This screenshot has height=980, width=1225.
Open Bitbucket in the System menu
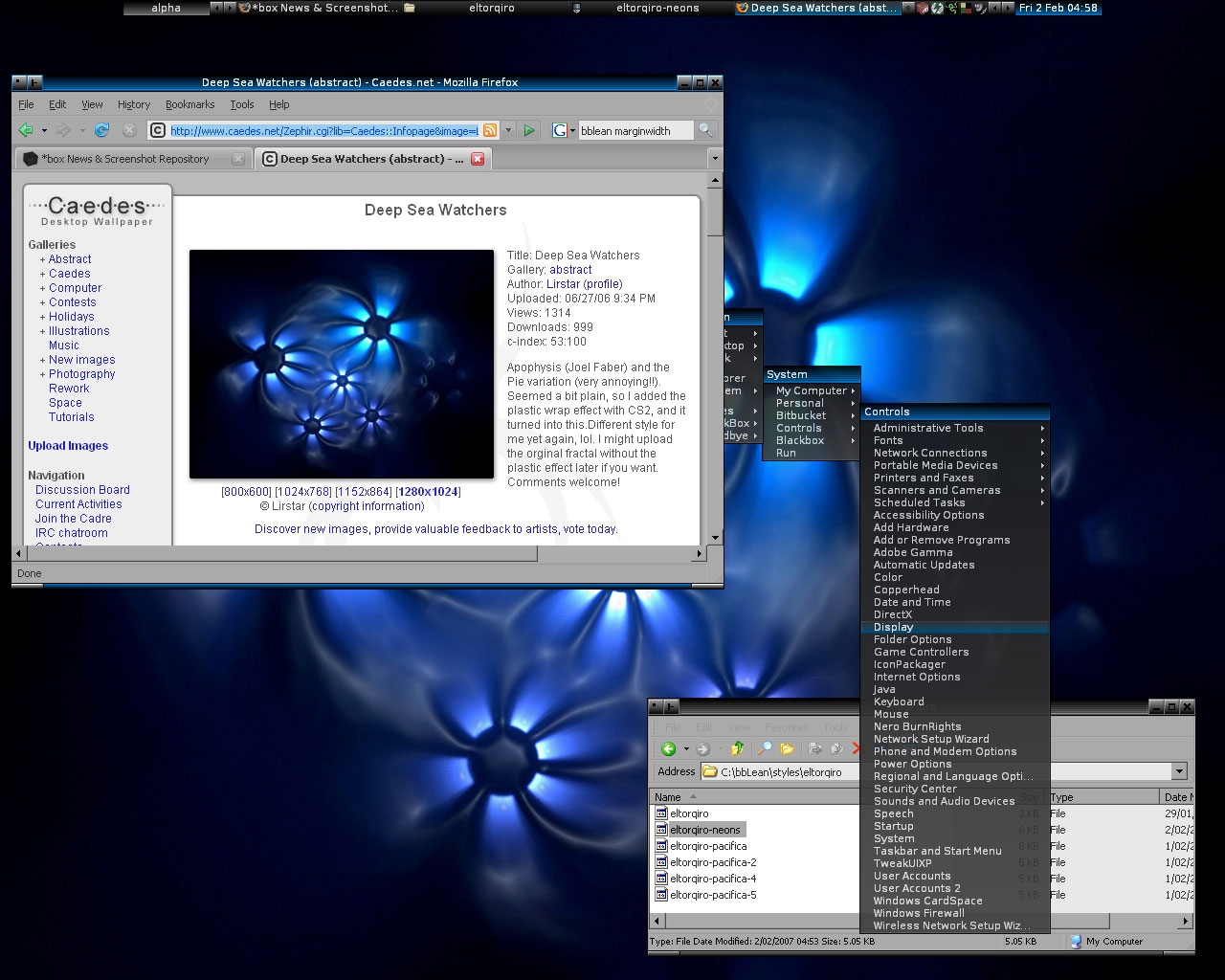(x=812, y=415)
